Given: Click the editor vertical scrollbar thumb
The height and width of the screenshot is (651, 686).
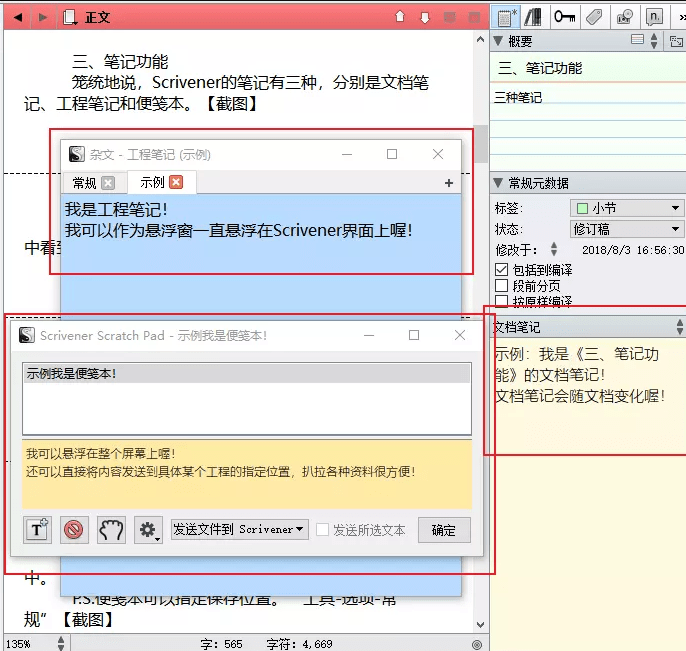Looking at the screenshot, I should pyautogui.click(x=481, y=144).
